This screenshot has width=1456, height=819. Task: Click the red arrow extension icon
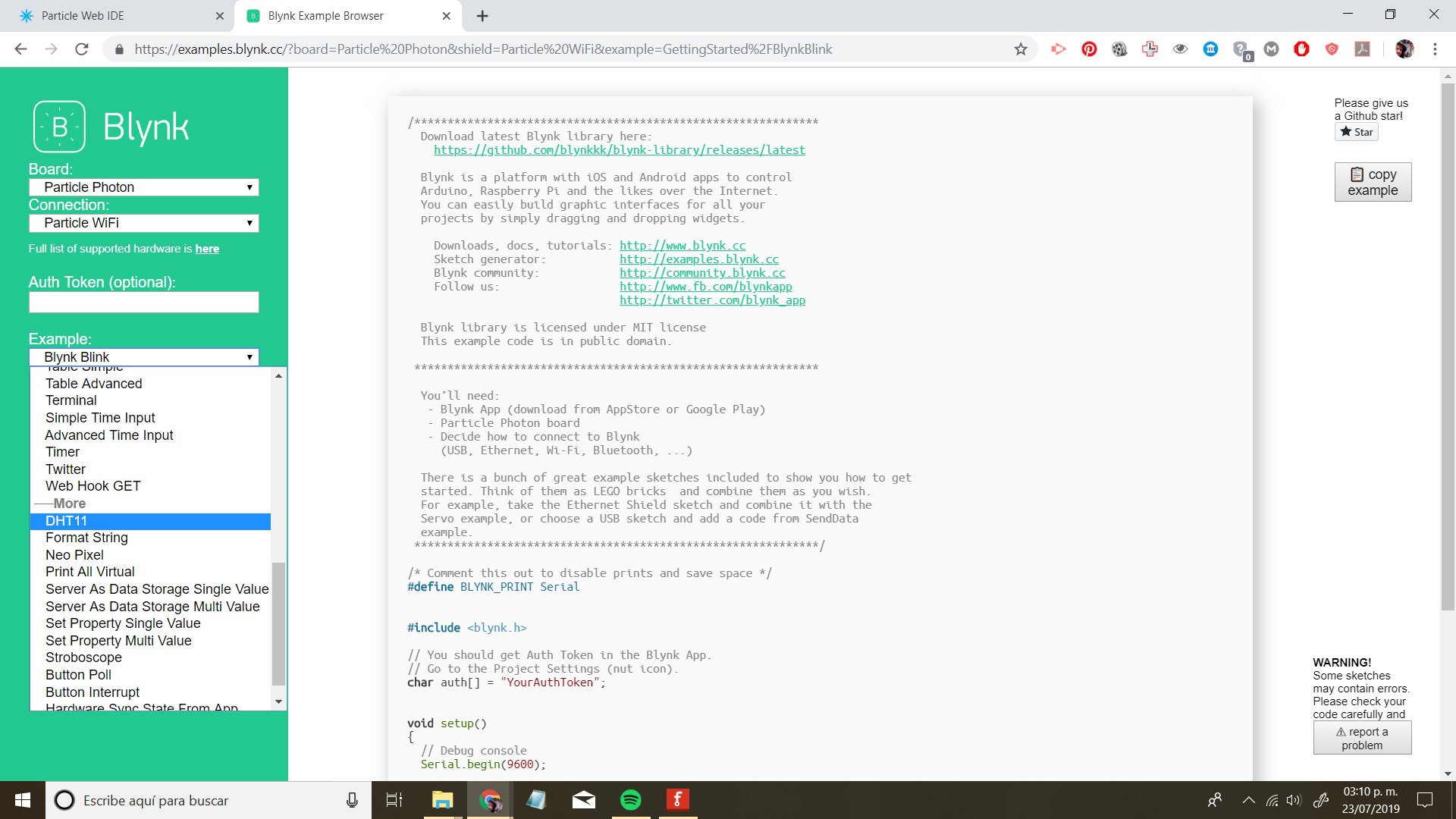(x=1059, y=49)
